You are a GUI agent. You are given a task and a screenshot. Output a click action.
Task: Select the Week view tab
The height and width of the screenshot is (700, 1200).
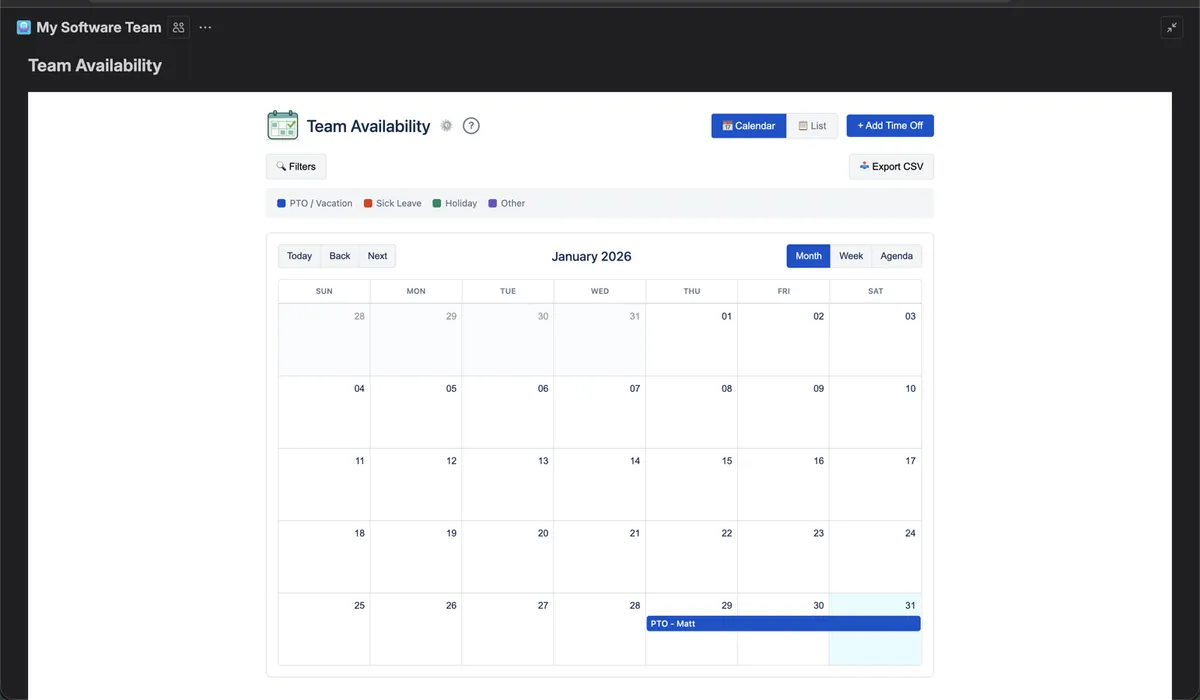(x=851, y=256)
